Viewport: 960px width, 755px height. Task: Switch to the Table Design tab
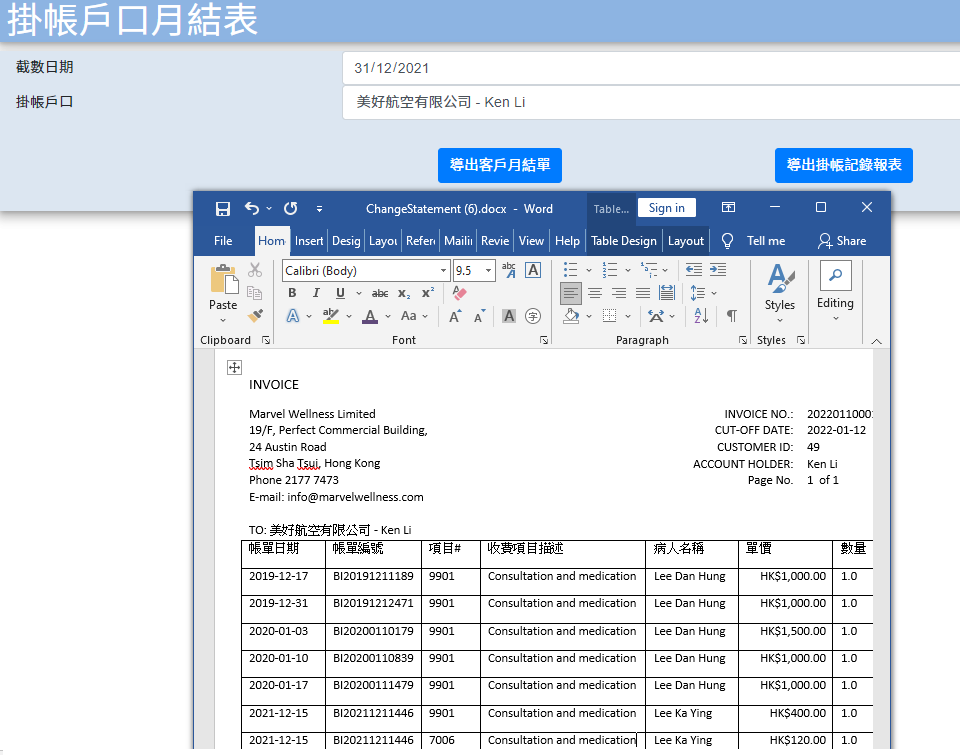pyautogui.click(x=623, y=241)
